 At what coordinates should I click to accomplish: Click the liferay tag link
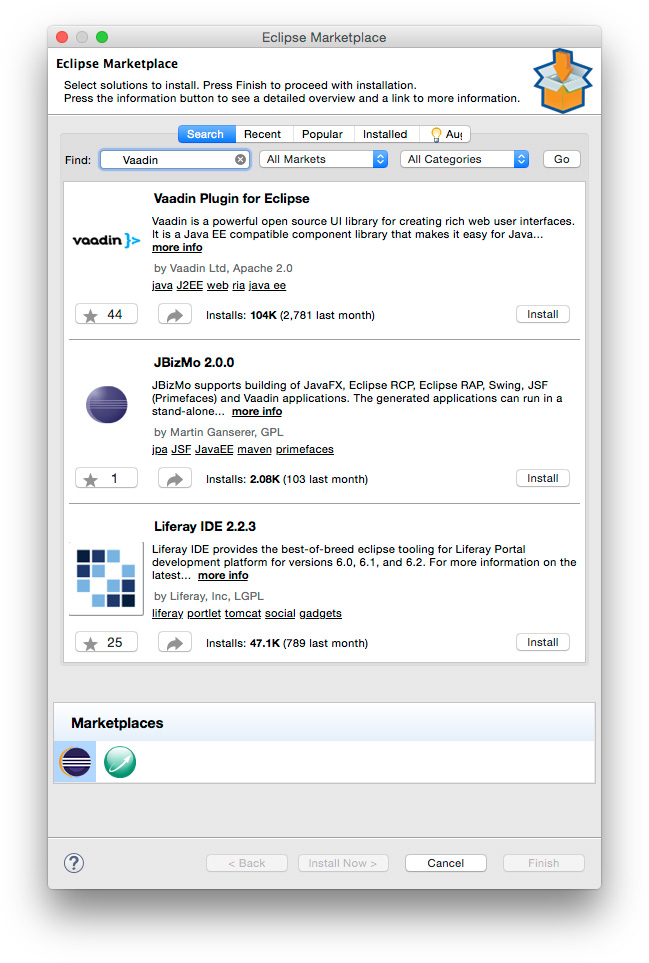click(x=168, y=614)
